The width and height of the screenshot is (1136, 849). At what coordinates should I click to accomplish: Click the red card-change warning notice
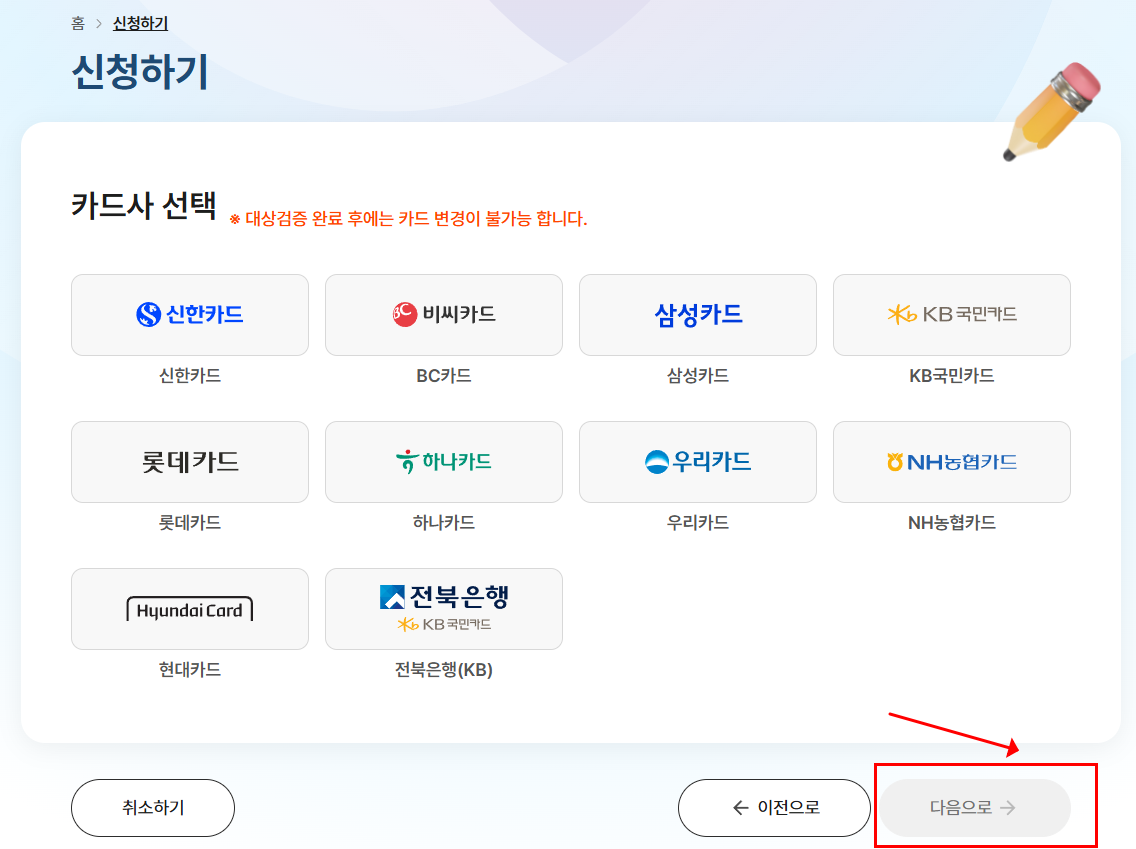pyautogui.click(x=408, y=219)
